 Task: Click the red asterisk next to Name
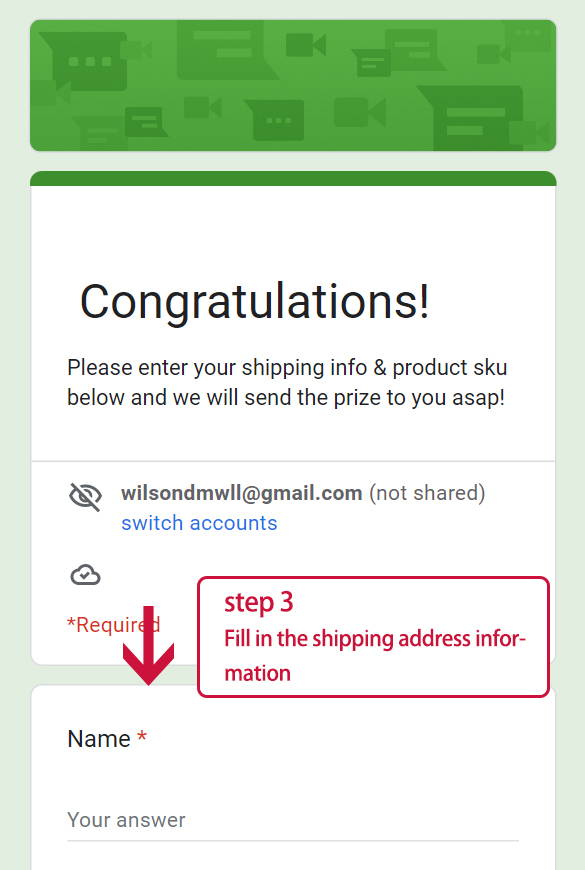click(x=142, y=736)
